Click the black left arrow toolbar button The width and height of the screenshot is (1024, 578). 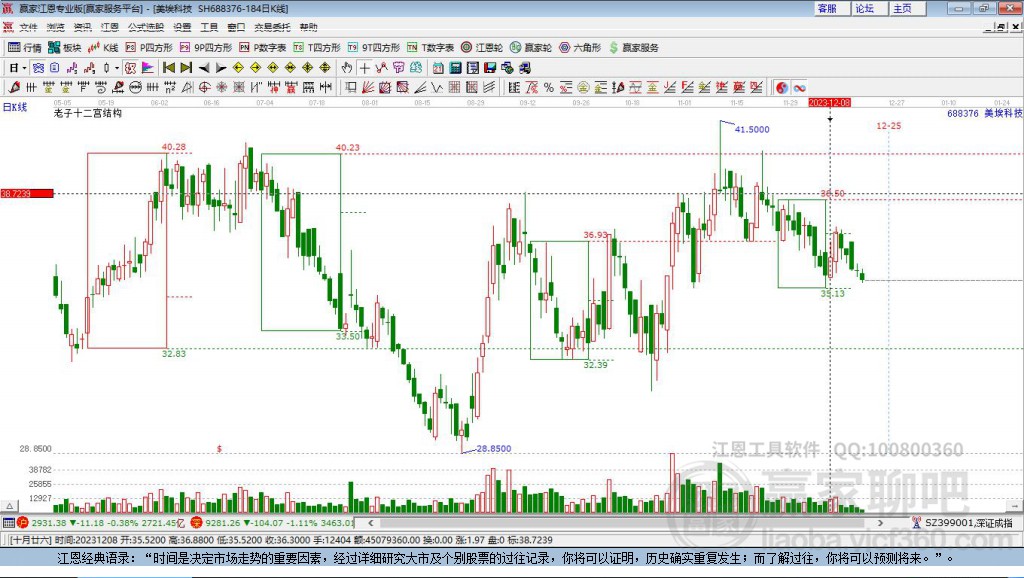(204, 68)
